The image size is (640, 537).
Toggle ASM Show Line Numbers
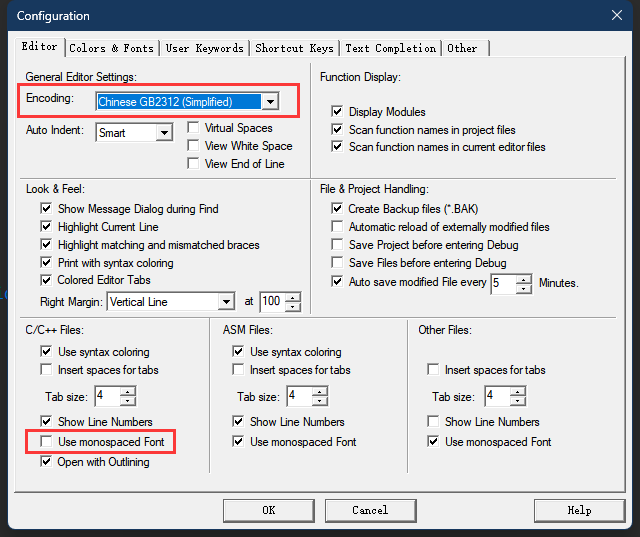click(238, 421)
